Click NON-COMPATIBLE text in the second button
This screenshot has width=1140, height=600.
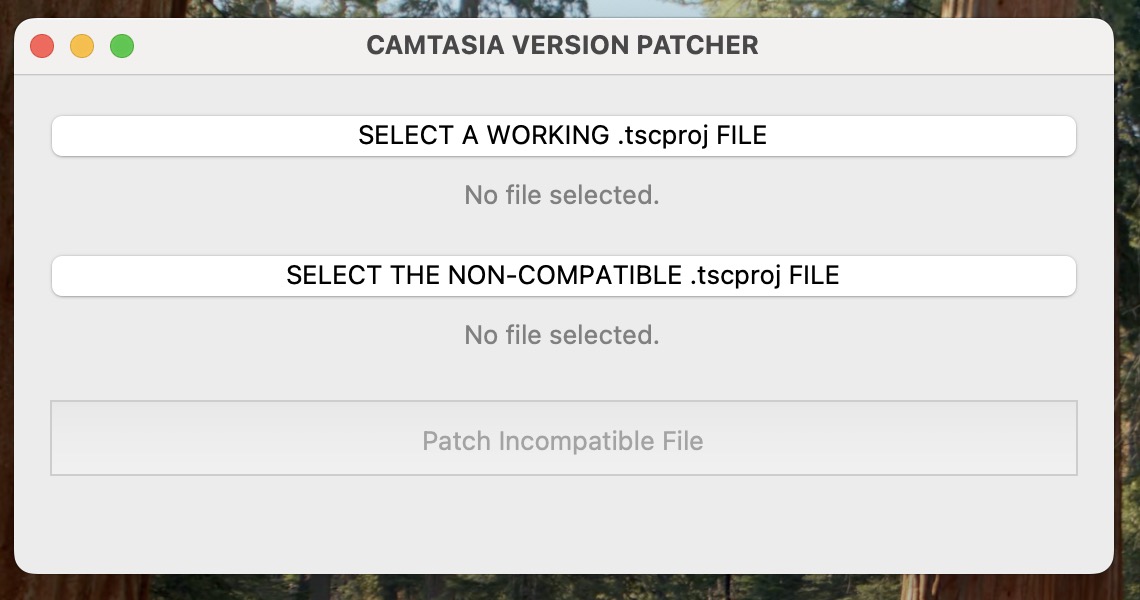[x=565, y=276]
